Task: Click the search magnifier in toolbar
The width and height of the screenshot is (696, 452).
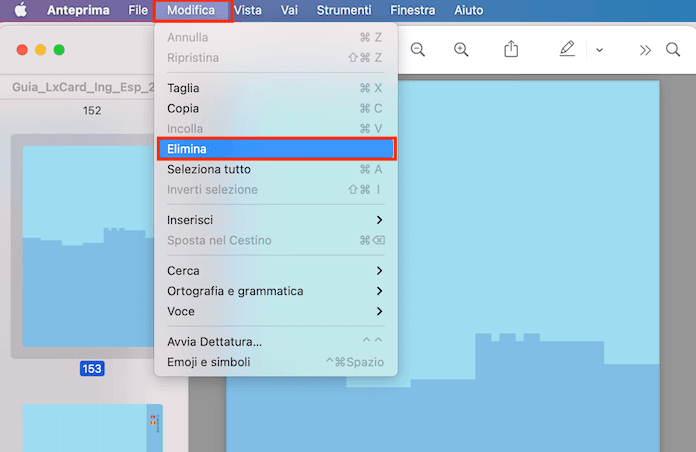Action: (x=673, y=49)
